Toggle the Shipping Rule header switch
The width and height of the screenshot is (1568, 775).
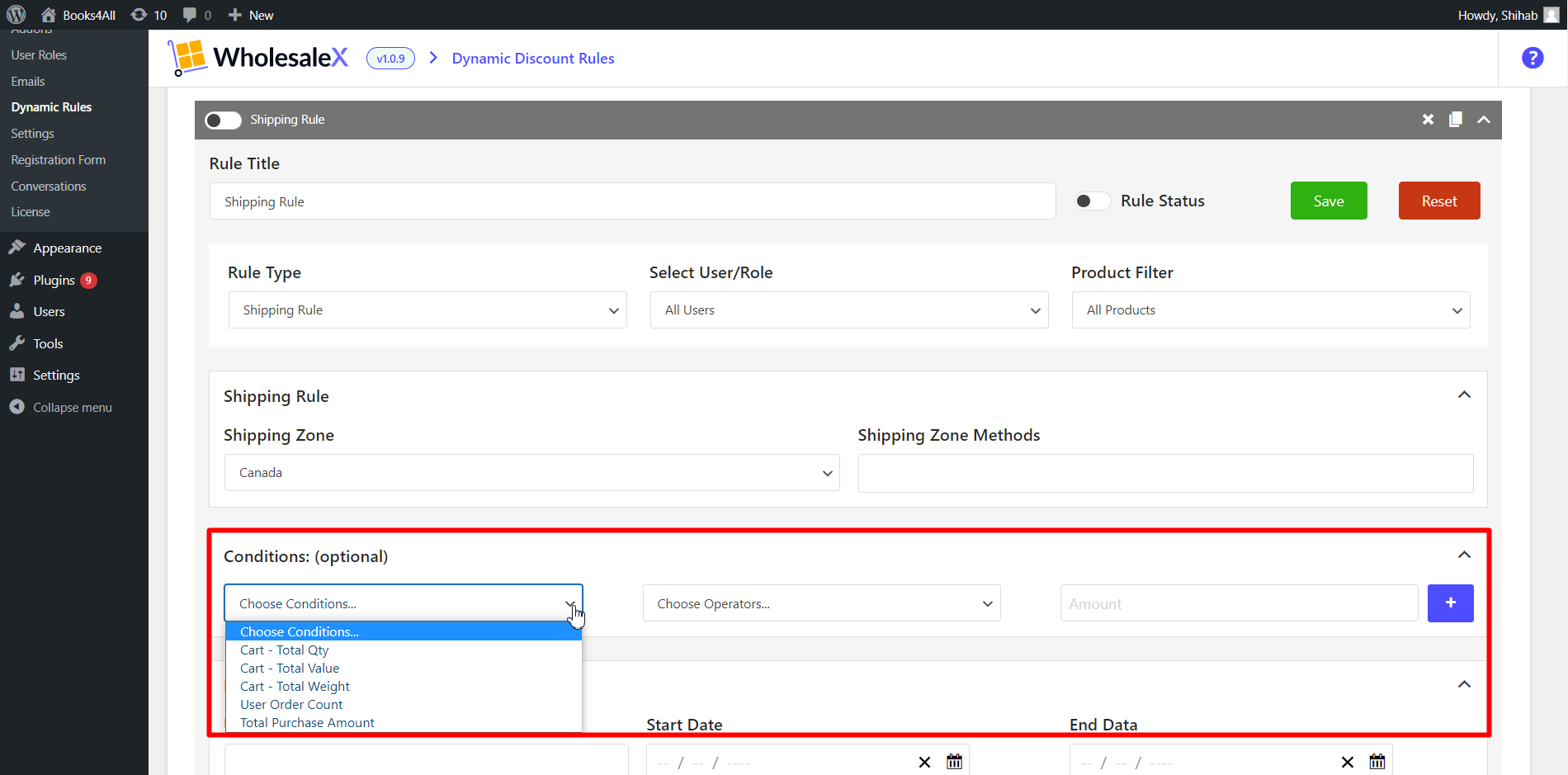223,120
